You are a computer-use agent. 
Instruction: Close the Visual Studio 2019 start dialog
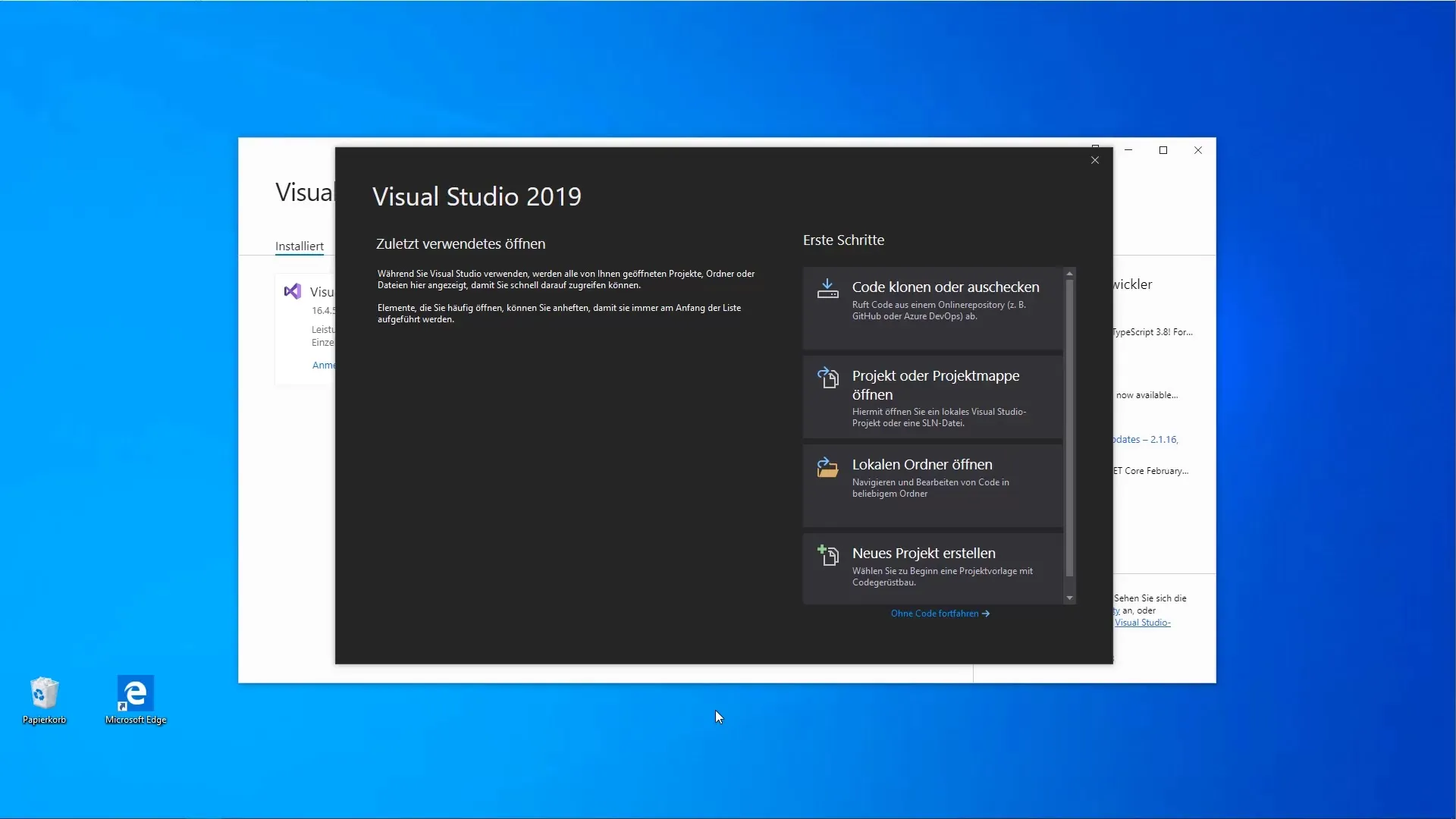pos(1095,160)
